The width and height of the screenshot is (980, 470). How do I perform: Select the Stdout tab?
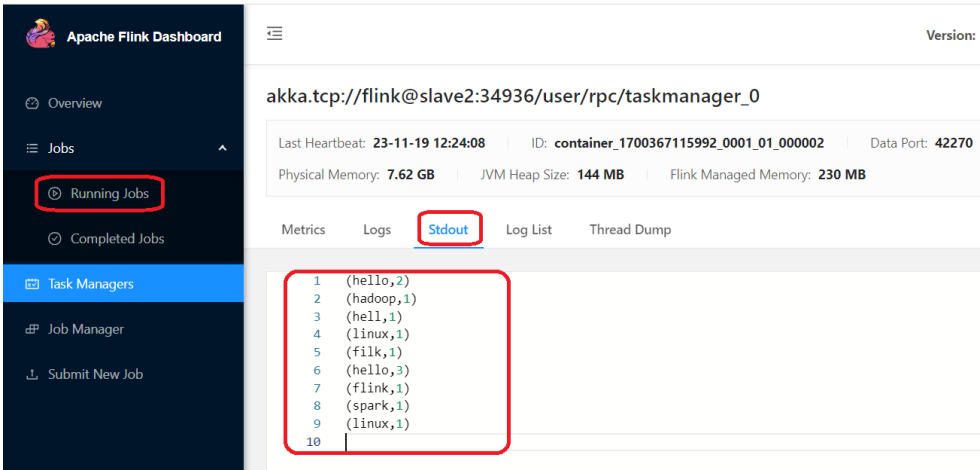coord(449,229)
